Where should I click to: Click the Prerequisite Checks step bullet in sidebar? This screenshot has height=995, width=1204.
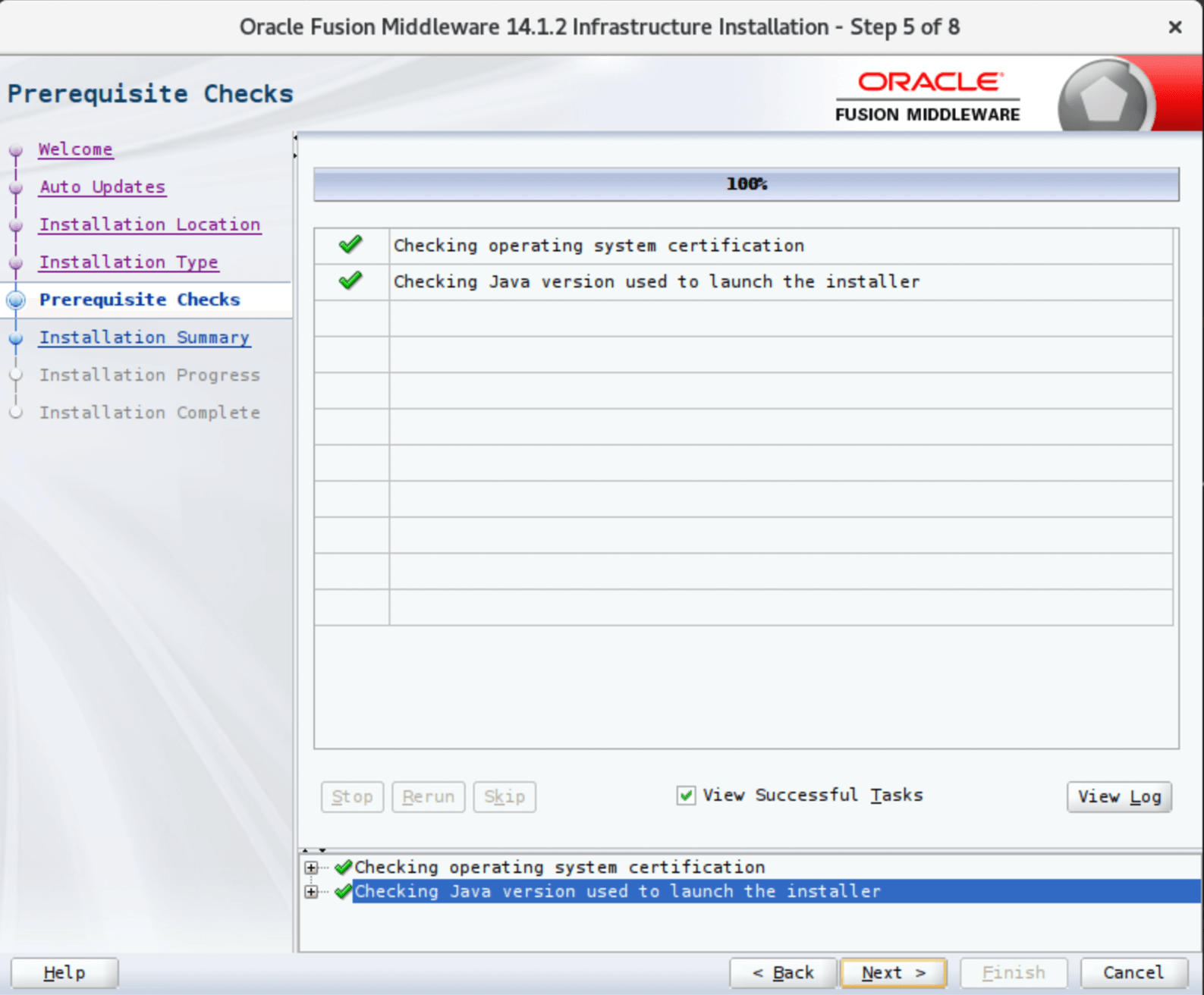point(16,300)
